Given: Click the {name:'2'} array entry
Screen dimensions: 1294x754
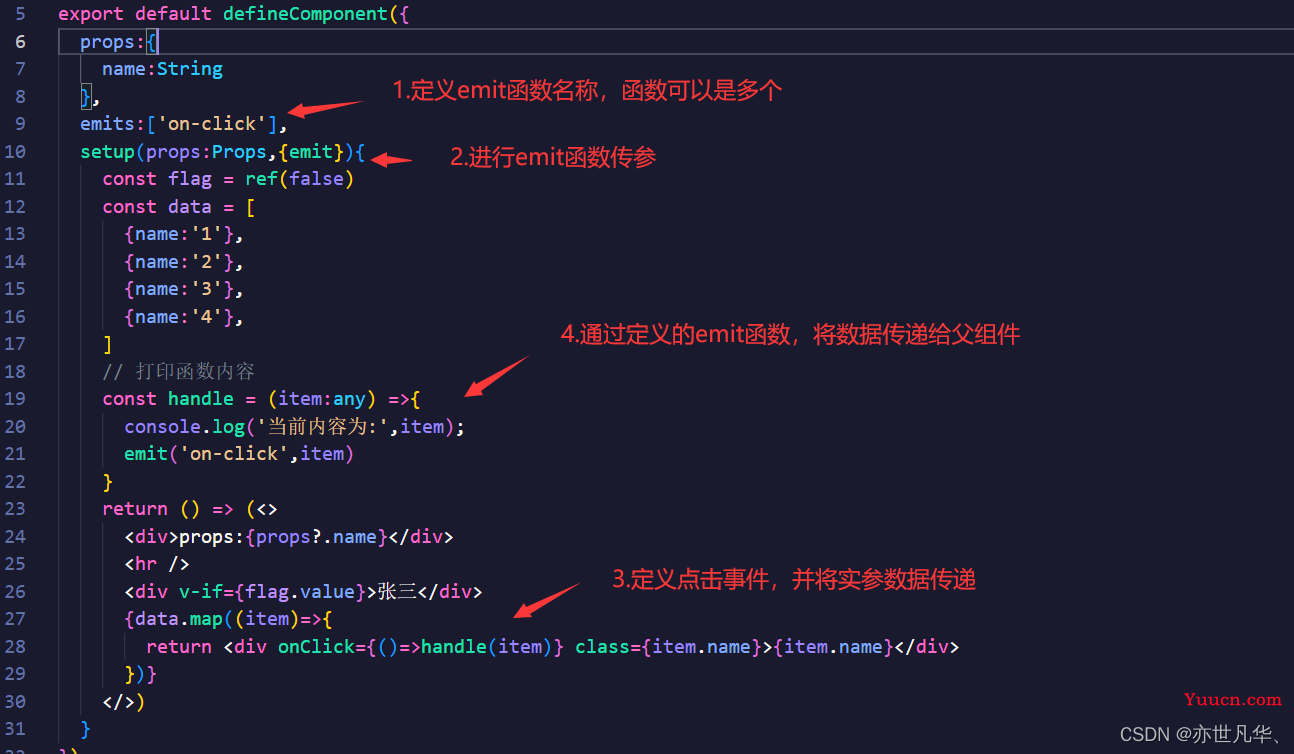Looking at the screenshot, I should 179,262.
